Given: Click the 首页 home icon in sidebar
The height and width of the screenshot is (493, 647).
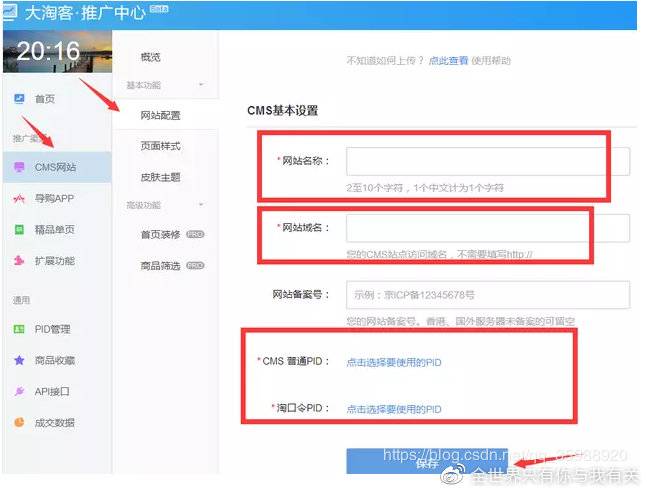Looking at the screenshot, I should point(19,99).
